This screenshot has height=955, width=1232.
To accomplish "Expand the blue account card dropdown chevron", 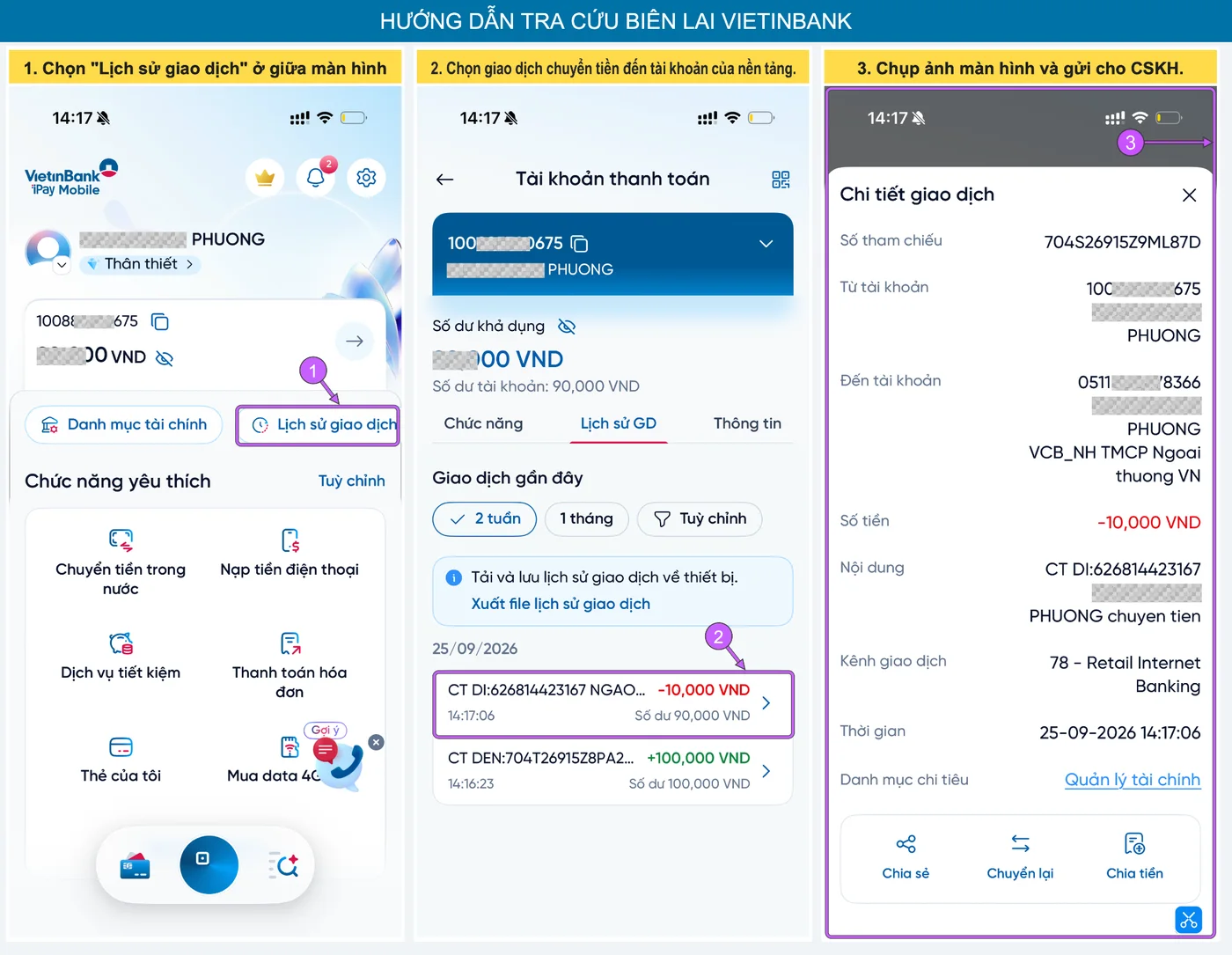I will [x=766, y=244].
